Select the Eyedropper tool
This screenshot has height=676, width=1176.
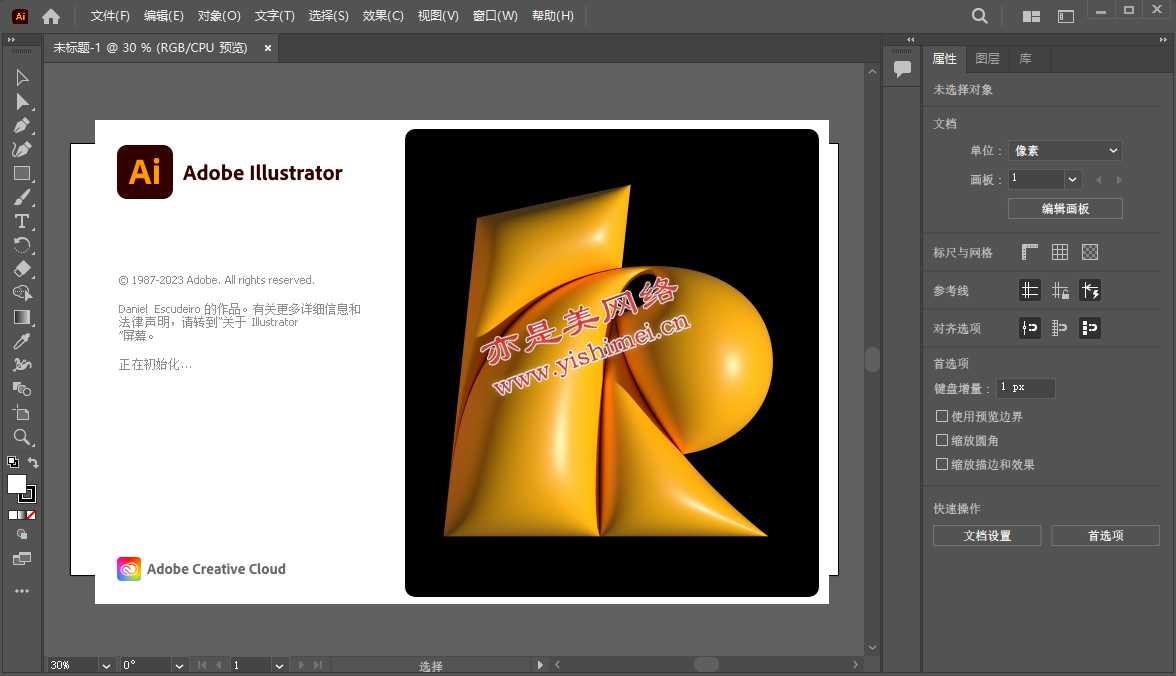(22, 341)
